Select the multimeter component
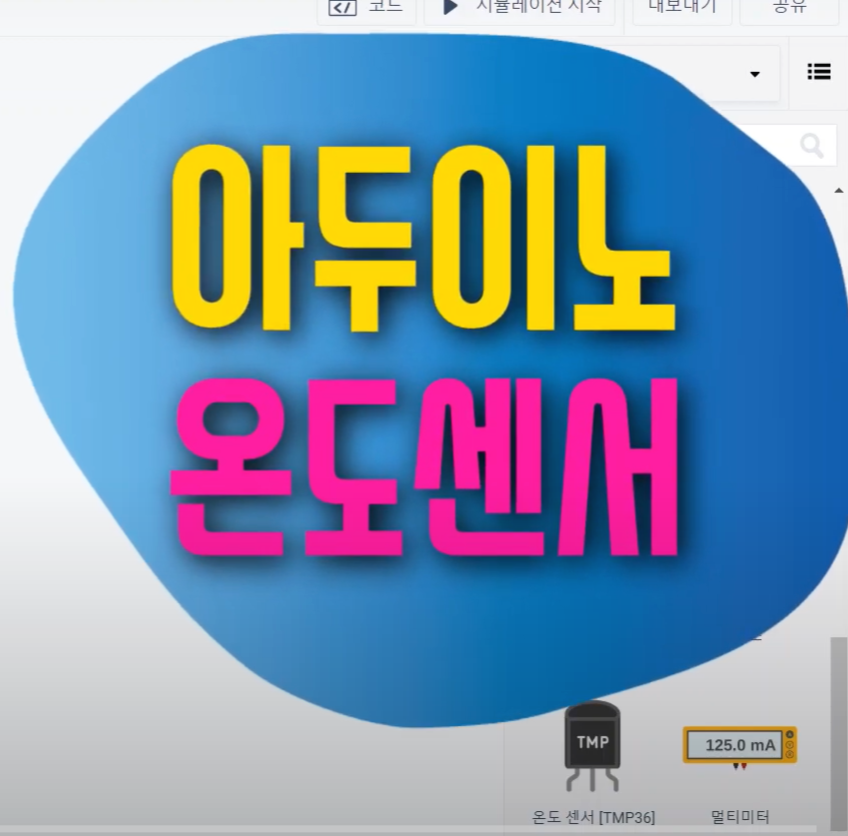848x836 pixels. click(740, 747)
